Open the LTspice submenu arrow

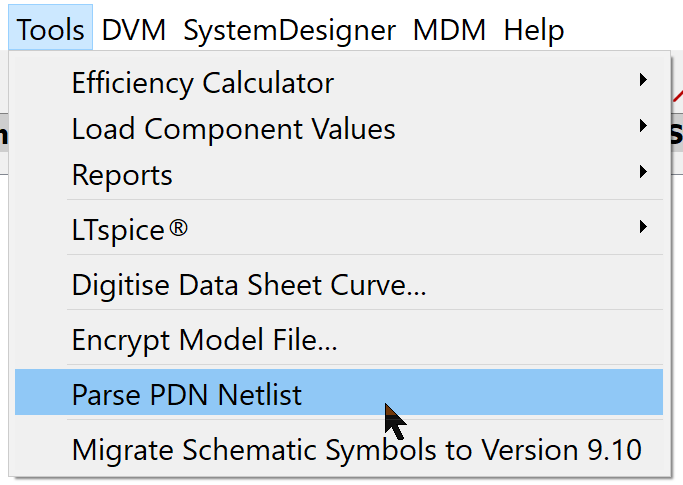click(644, 228)
